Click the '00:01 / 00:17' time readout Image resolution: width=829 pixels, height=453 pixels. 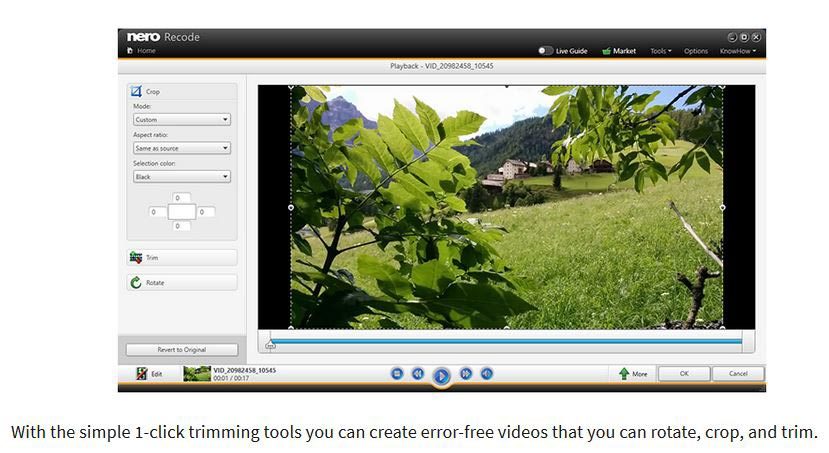(x=231, y=378)
